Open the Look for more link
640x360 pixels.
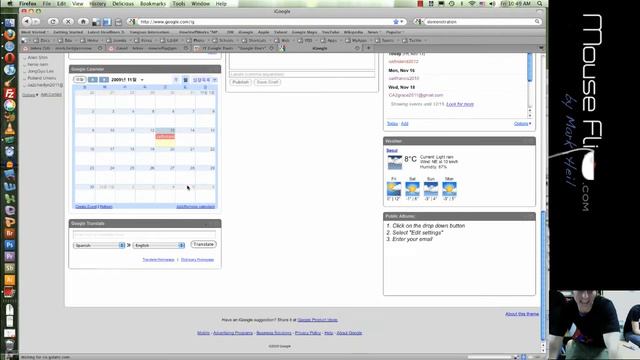pos(460,104)
